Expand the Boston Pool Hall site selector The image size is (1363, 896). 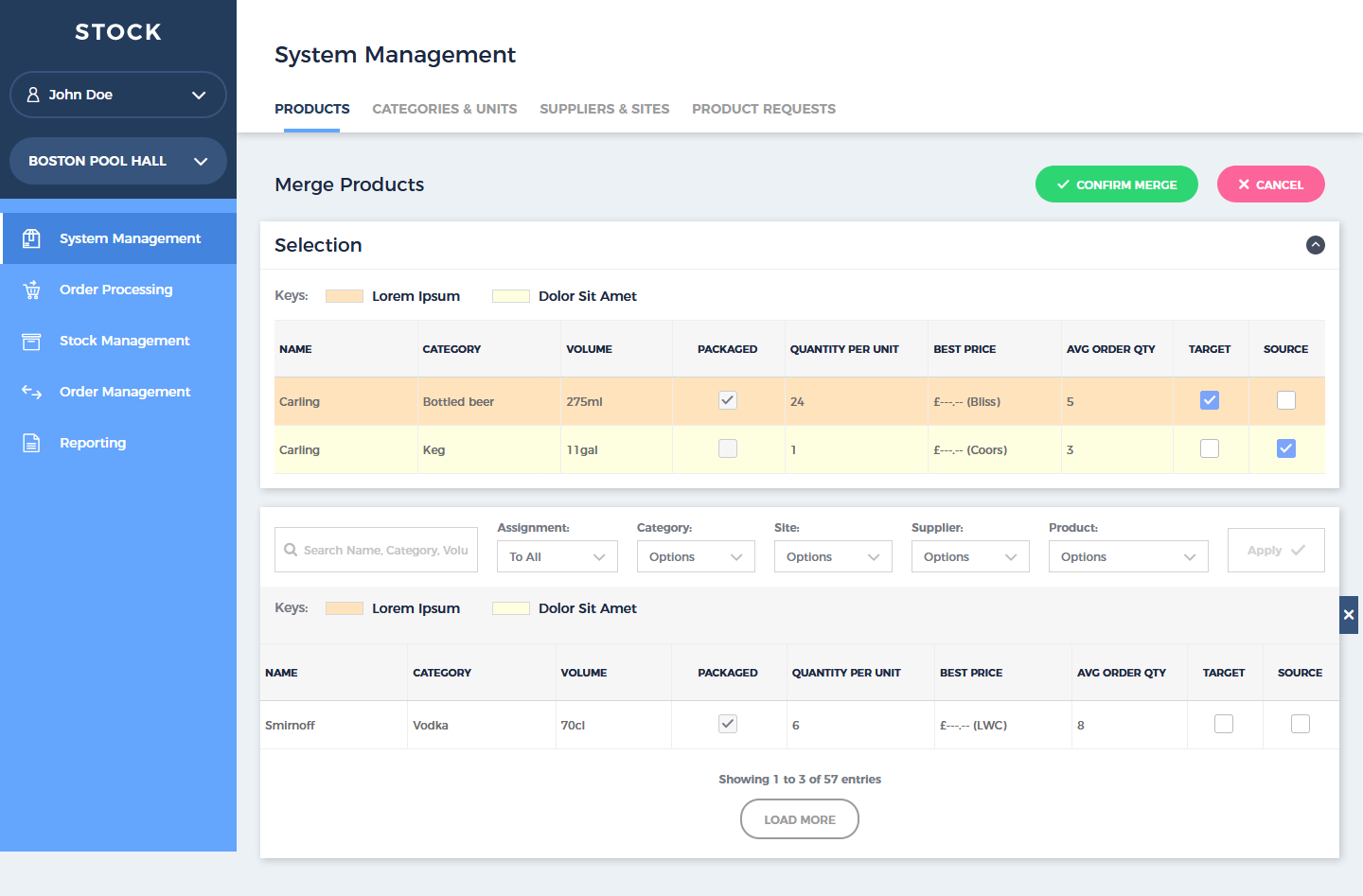117,161
